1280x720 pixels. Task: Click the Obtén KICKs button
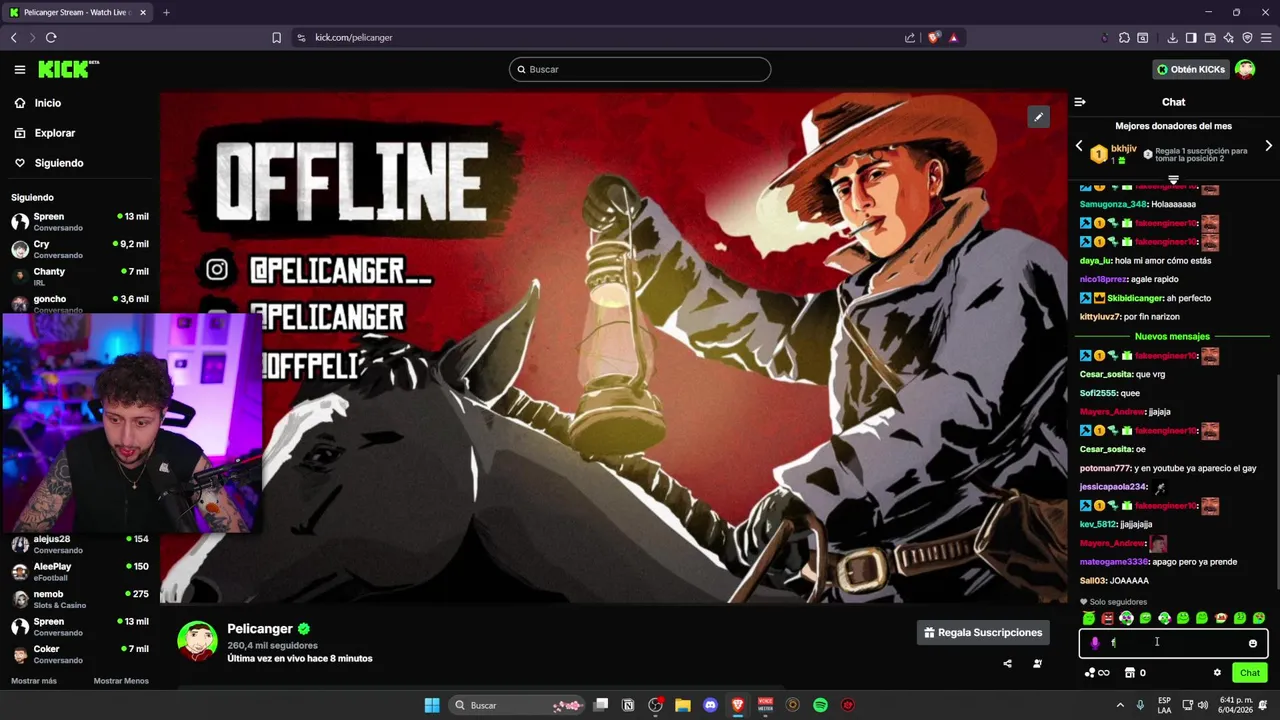(1190, 69)
